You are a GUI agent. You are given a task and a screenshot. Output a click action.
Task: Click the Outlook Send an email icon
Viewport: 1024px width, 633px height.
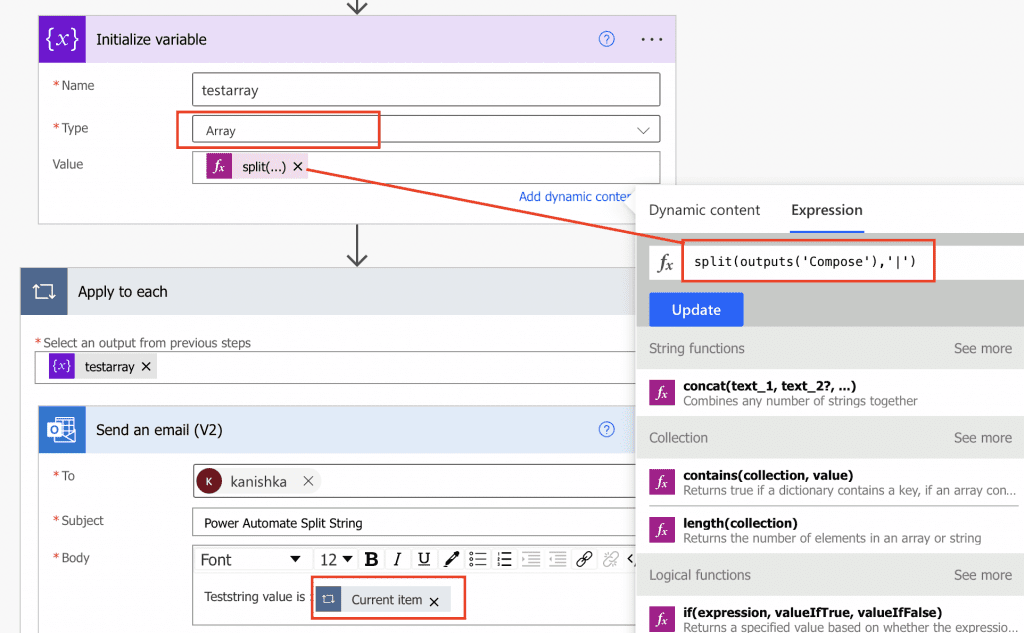tap(62, 430)
